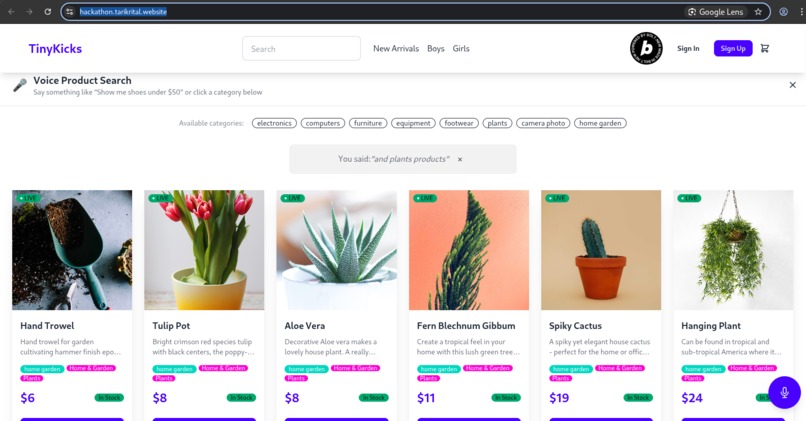Click the Hanging Plant product title
Image resolution: width=806 pixels, height=421 pixels.
711,326
